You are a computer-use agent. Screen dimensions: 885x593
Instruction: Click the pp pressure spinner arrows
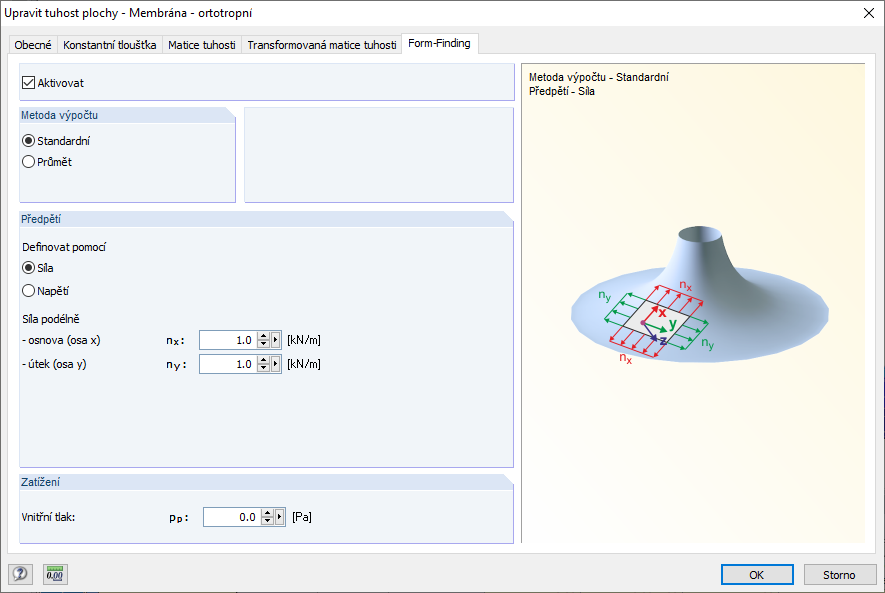268,517
